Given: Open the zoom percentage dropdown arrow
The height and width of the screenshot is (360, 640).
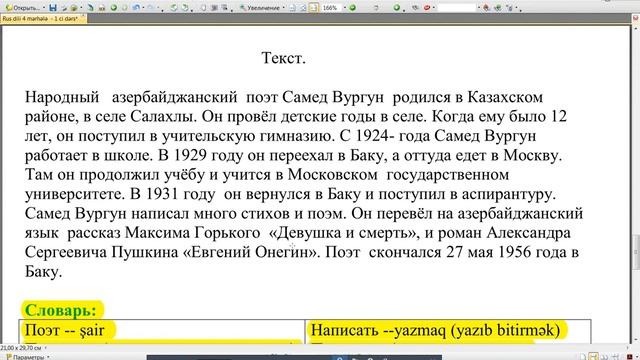Looking at the screenshot, I should coord(344,8).
